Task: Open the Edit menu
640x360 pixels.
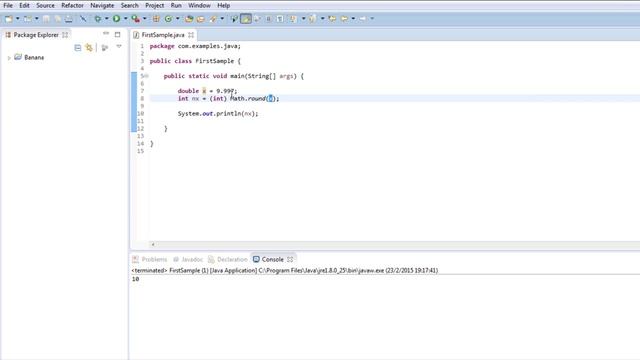Action: [x=24, y=5]
